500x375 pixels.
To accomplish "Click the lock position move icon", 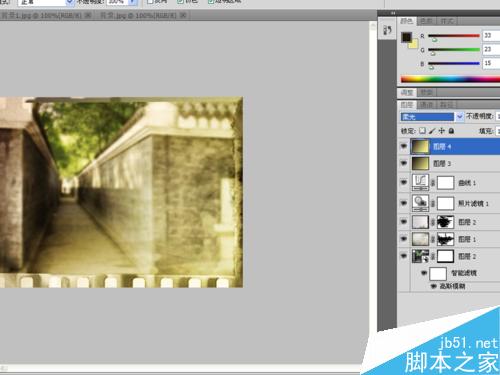I will point(442,131).
